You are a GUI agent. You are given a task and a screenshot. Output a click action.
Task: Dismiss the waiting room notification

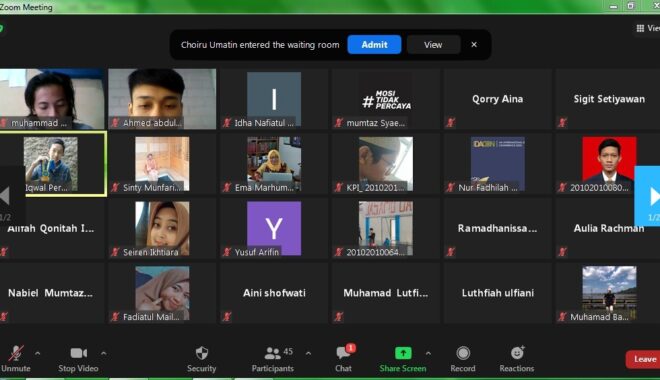(474, 45)
